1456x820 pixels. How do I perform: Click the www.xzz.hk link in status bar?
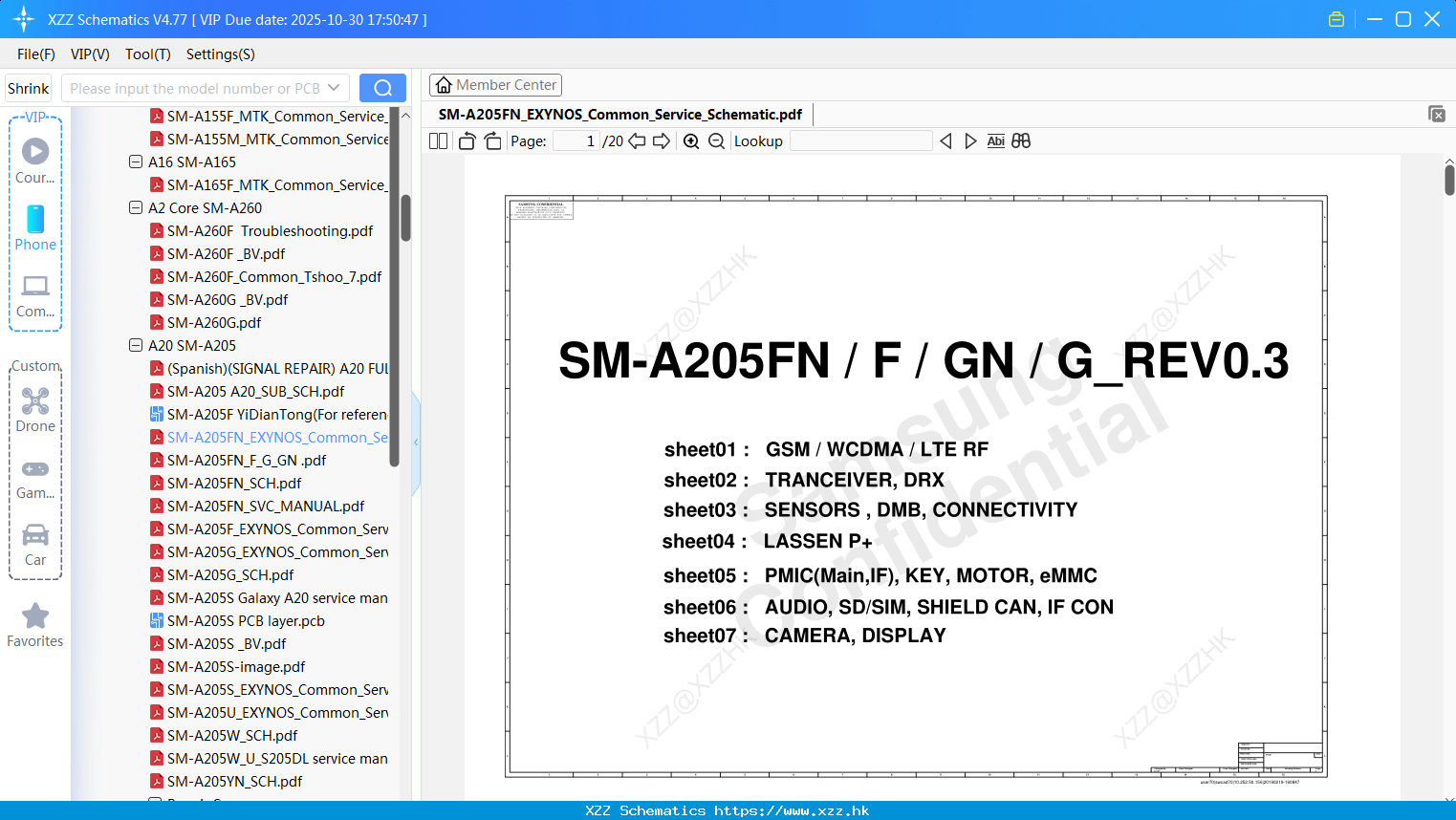pyautogui.click(x=792, y=810)
